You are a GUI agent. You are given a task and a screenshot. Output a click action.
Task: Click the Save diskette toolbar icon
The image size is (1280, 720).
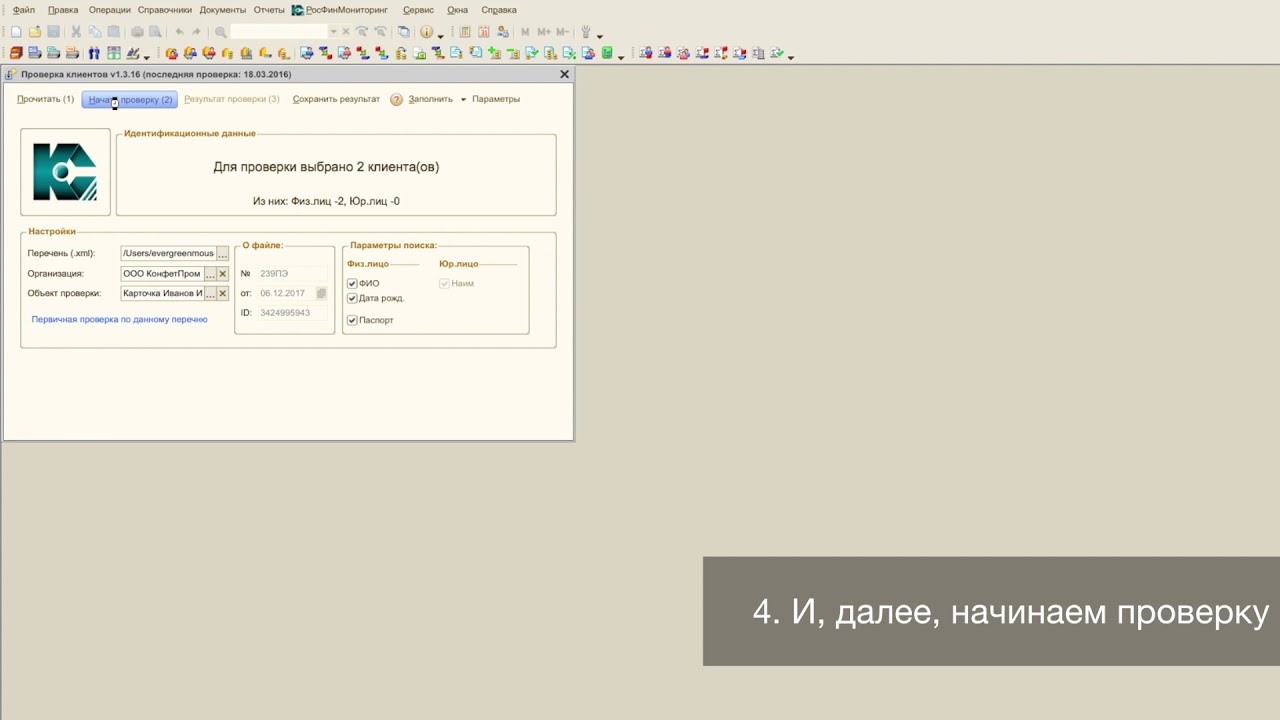pyautogui.click(x=53, y=32)
